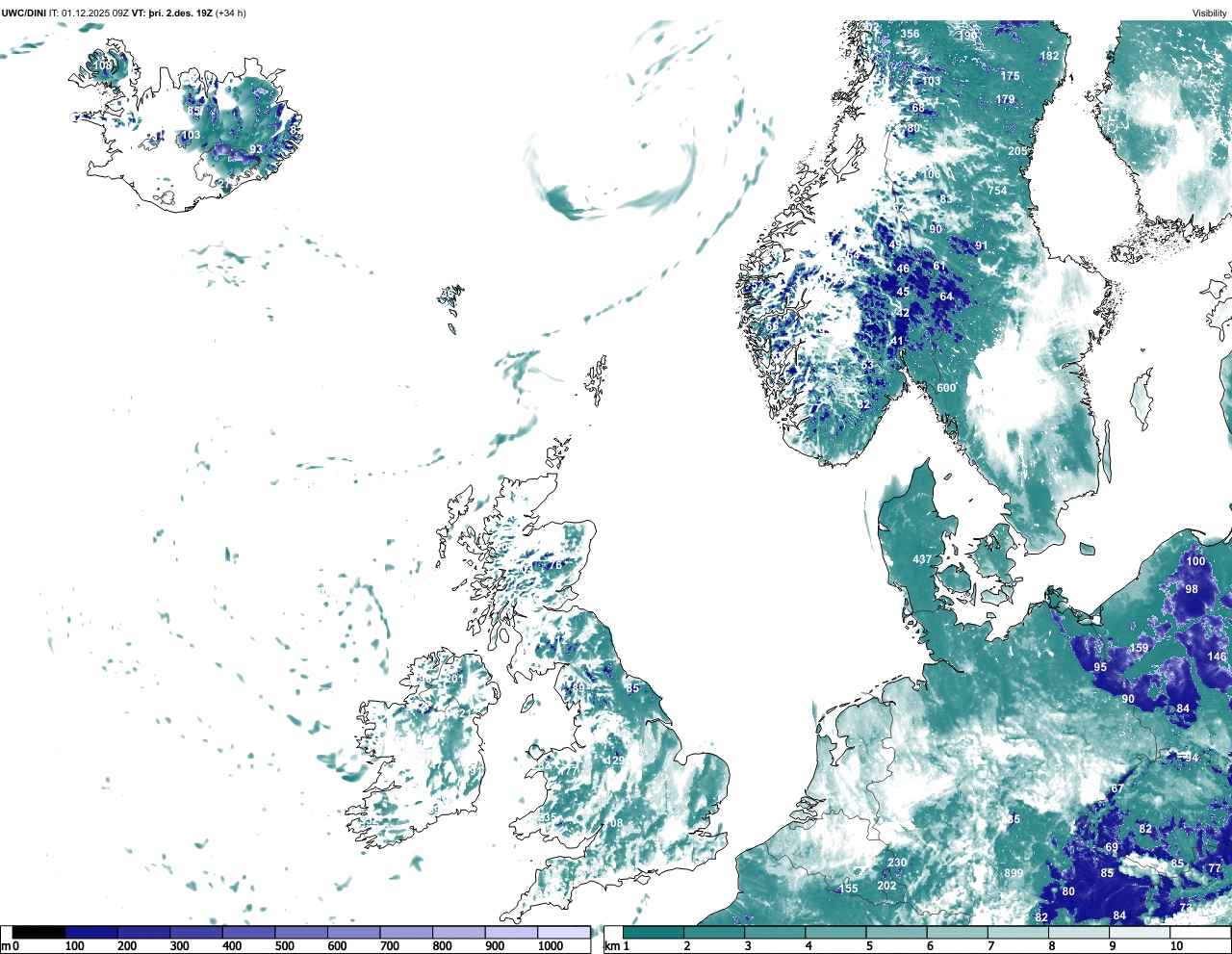Screen dimensions: 1232x954
Task: Click visibility value '179' in Sweden
Action: coord(1005,99)
